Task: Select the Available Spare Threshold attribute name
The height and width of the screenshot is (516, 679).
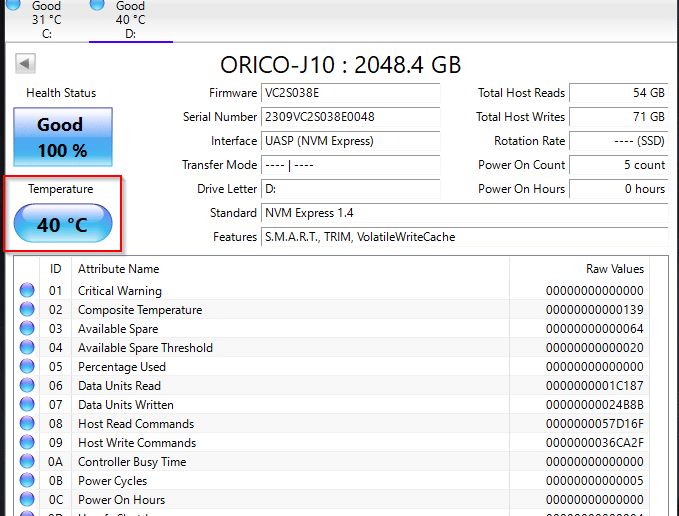Action: pos(145,348)
